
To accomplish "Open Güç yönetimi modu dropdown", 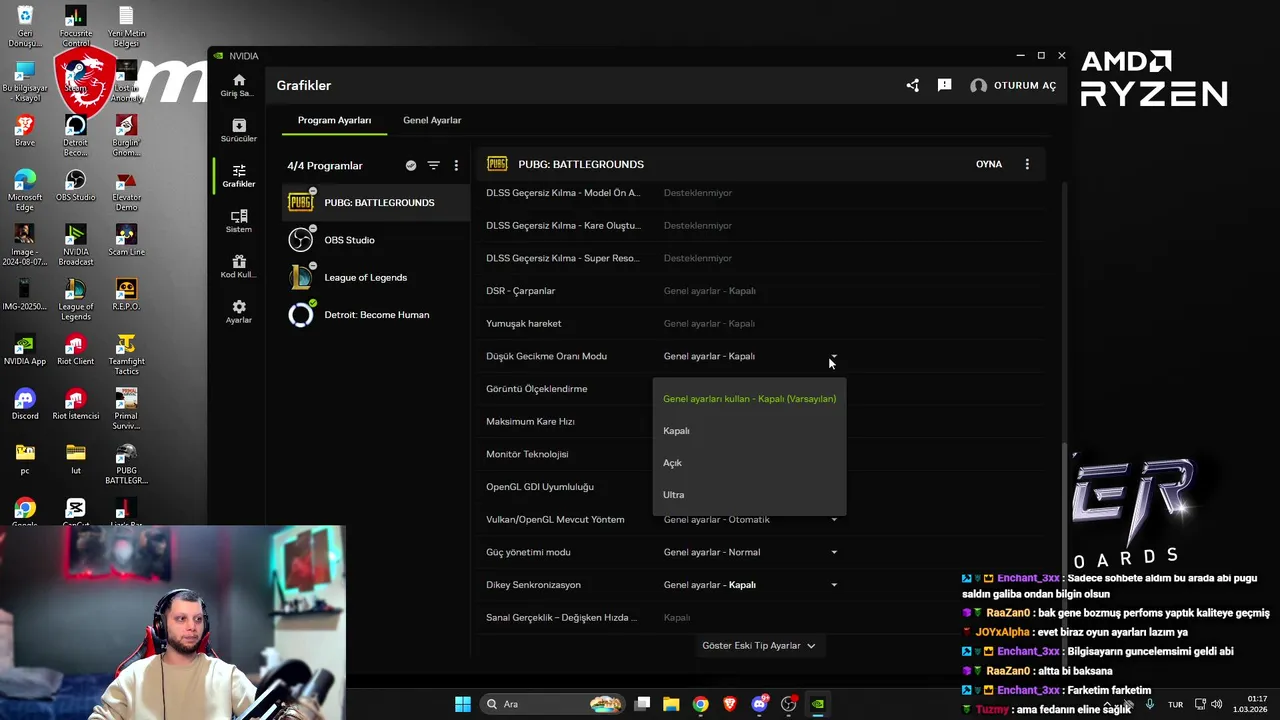I will 834,552.
